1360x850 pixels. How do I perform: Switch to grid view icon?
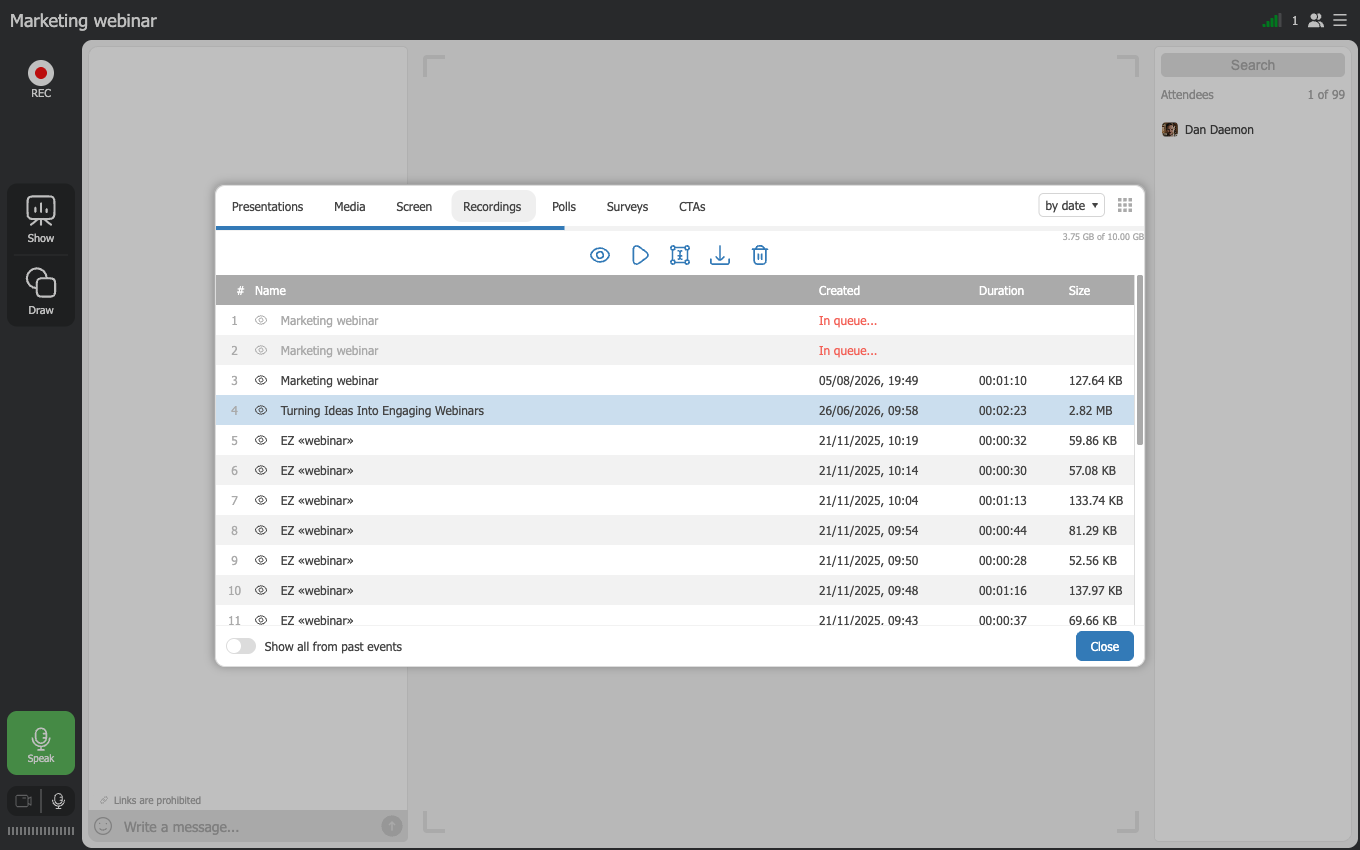1125,205
